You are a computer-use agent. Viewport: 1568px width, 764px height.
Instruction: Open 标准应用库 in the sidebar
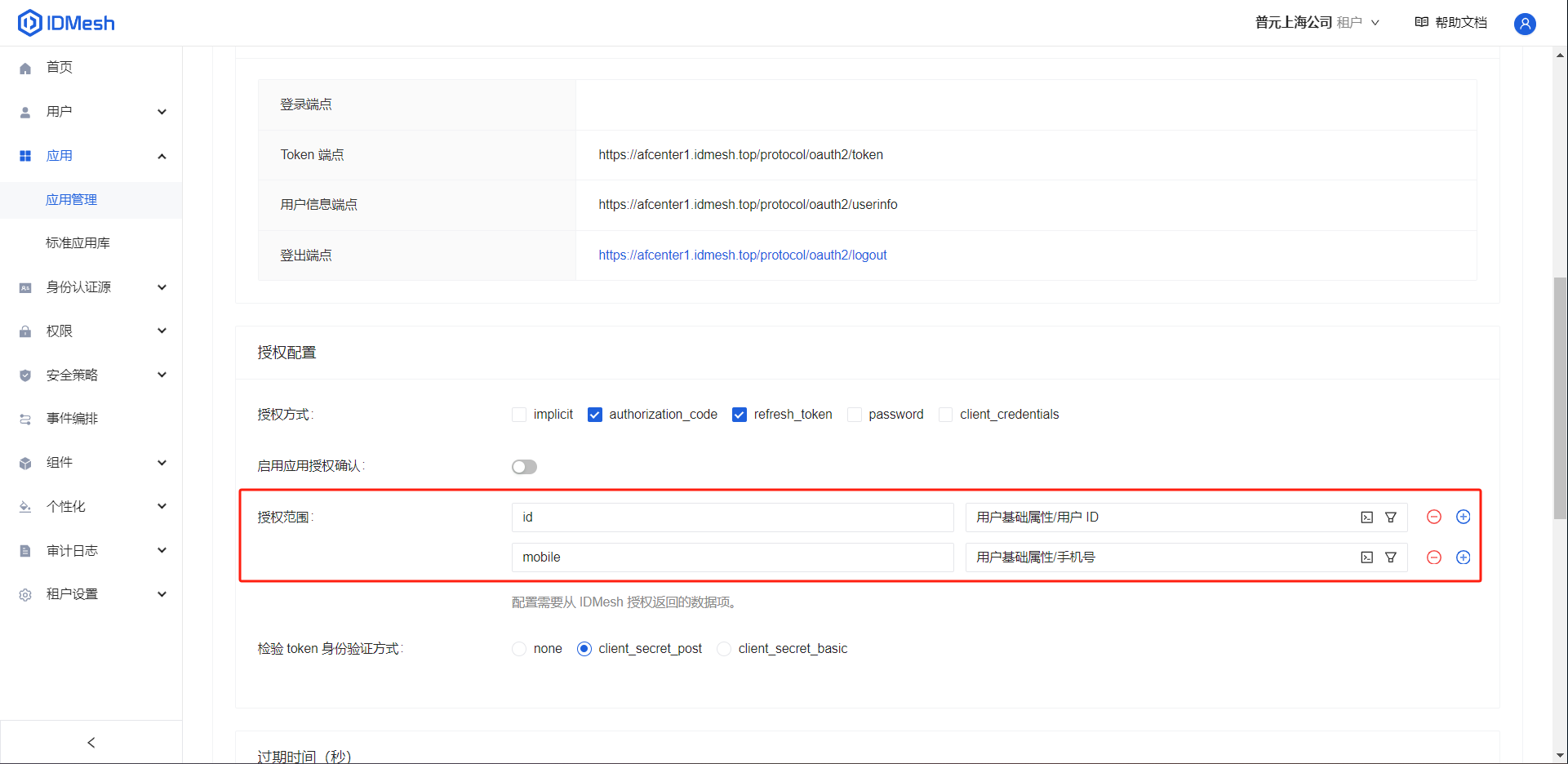78,243
